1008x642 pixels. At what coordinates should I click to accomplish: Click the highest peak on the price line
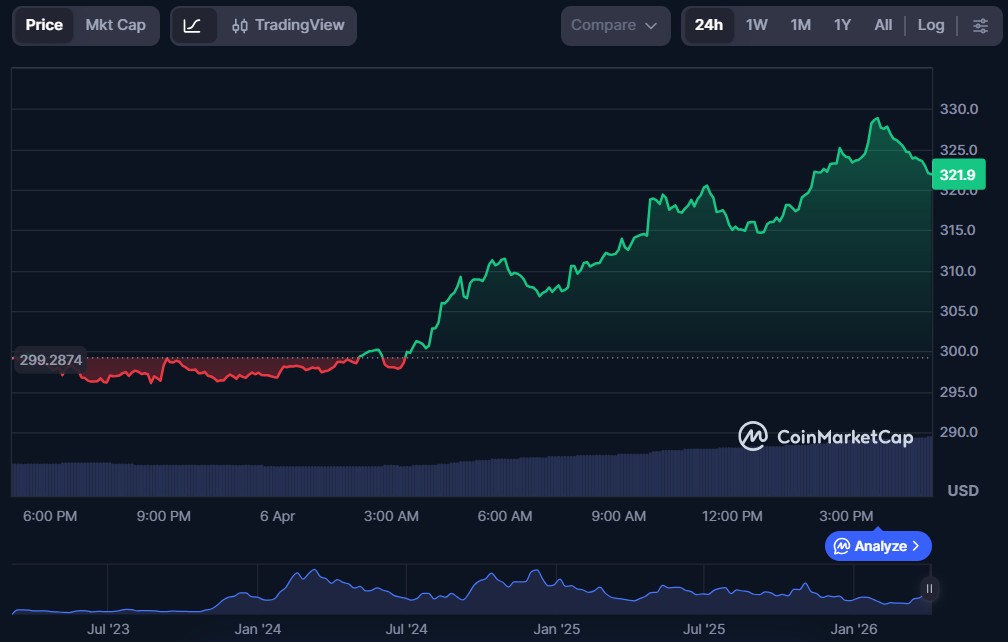[877, 119]
